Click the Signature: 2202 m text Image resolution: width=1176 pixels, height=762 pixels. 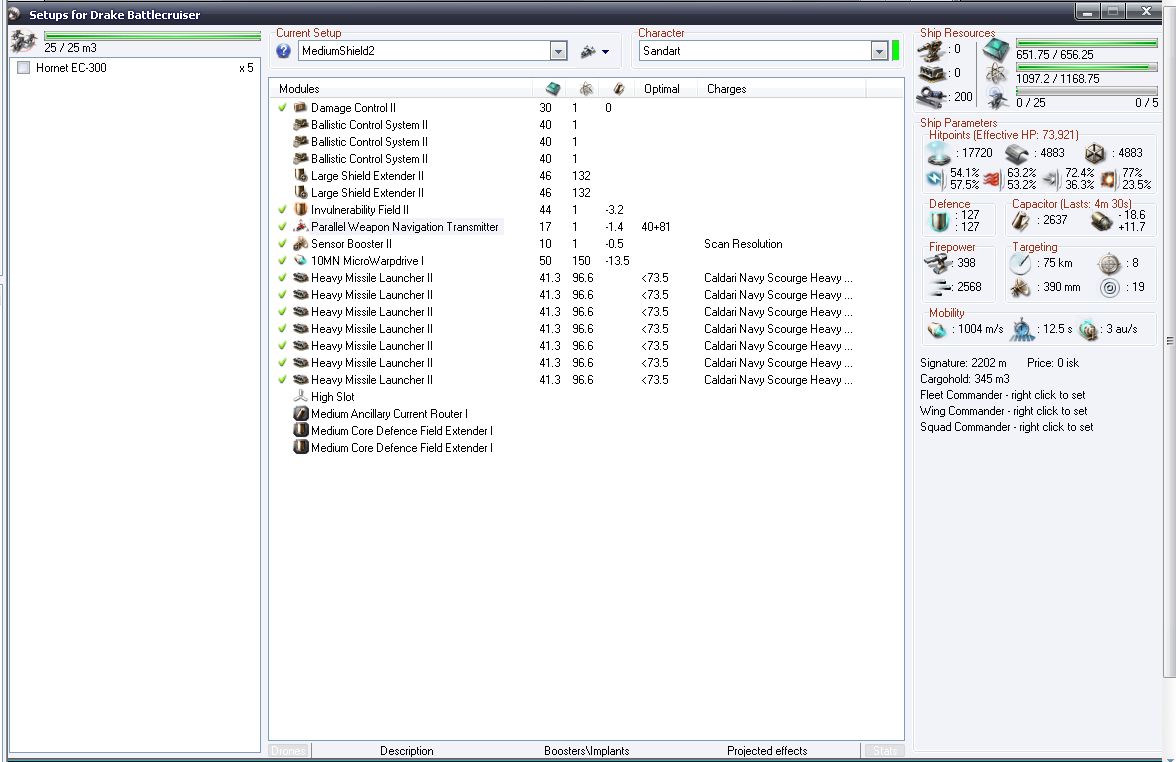(x=963, y=362)
